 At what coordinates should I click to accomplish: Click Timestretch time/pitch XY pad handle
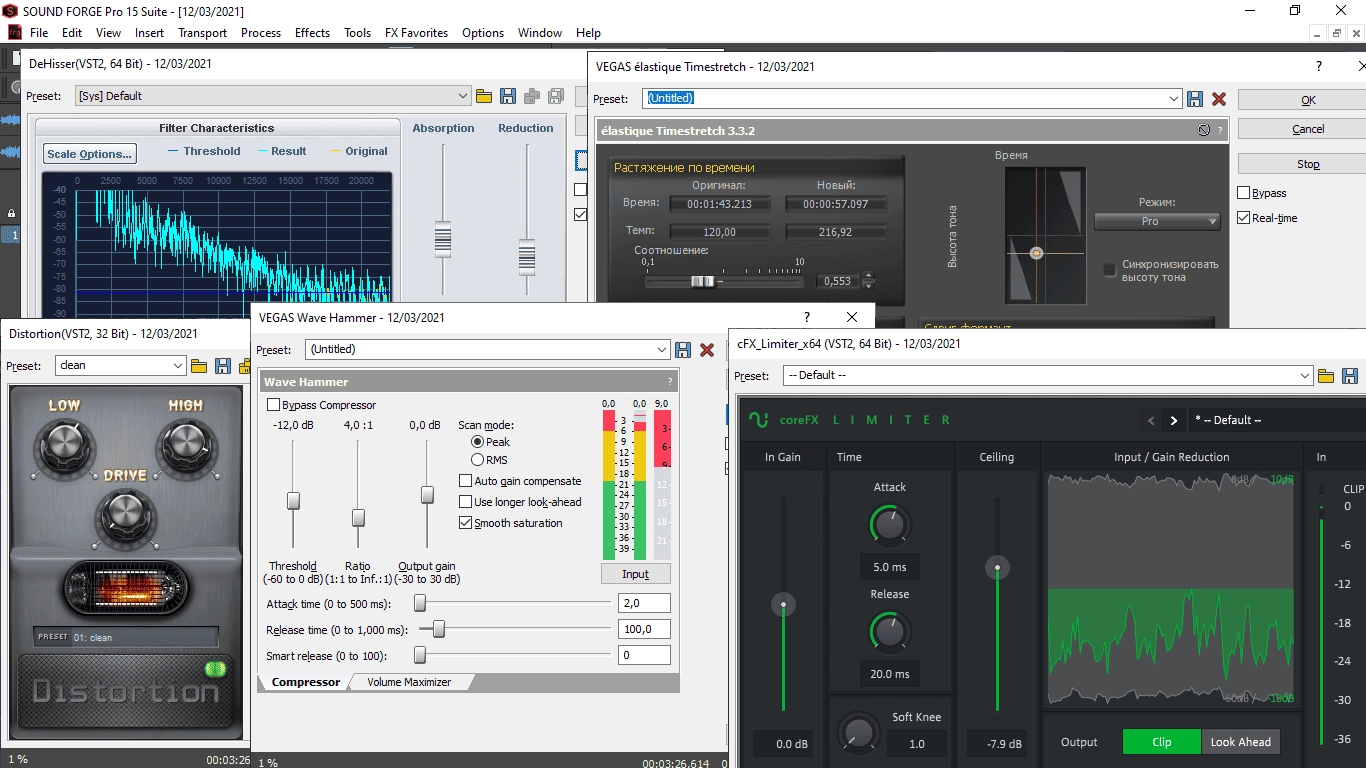(1036, 253)
